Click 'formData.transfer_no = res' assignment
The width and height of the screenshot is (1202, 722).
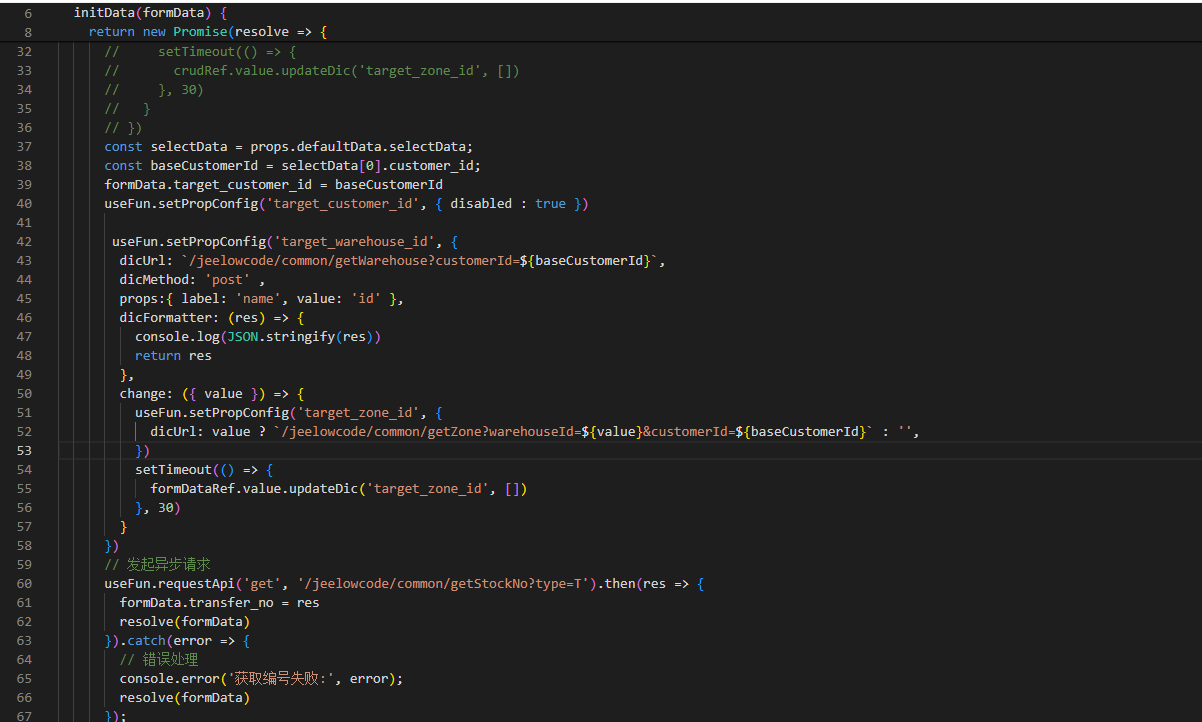coord(219,602)
